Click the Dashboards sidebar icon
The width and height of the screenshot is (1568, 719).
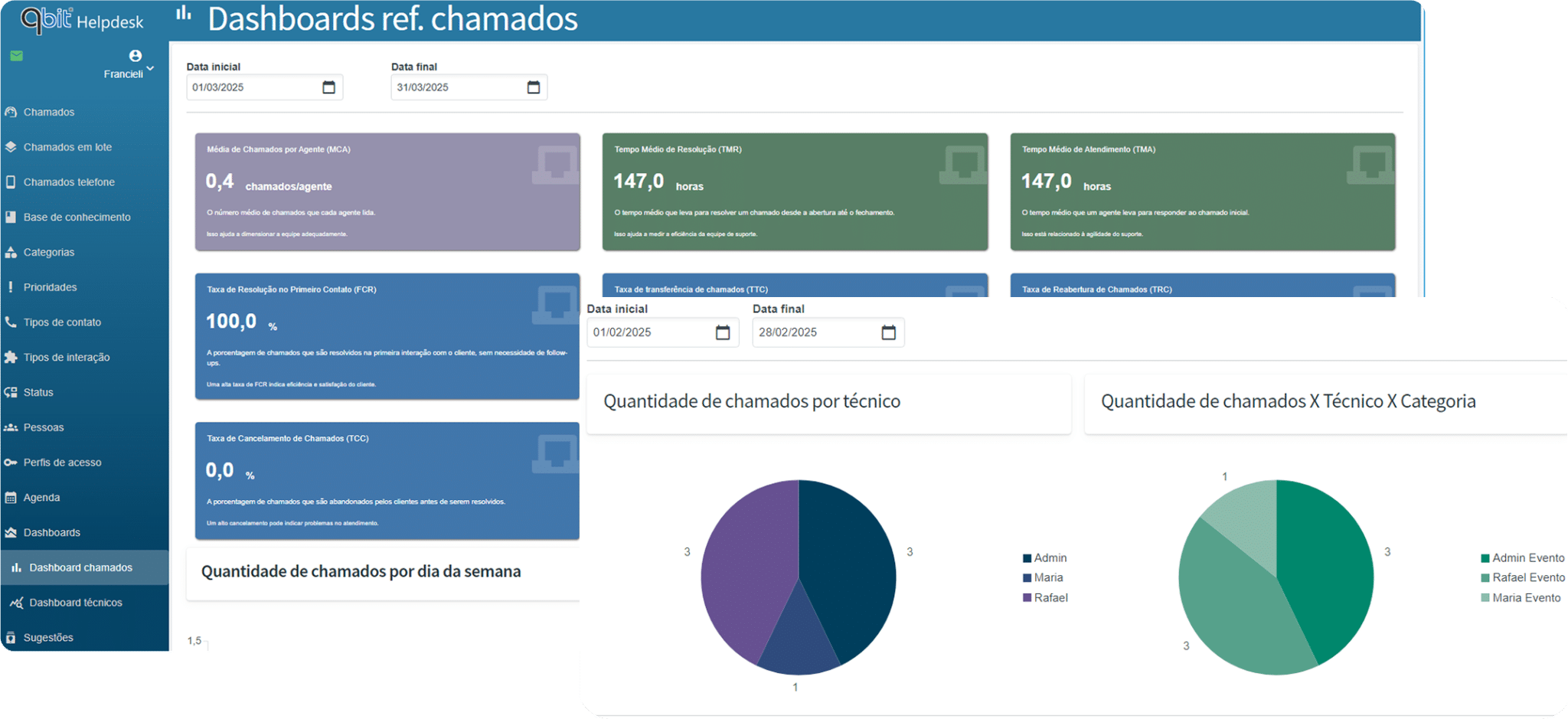10,531
